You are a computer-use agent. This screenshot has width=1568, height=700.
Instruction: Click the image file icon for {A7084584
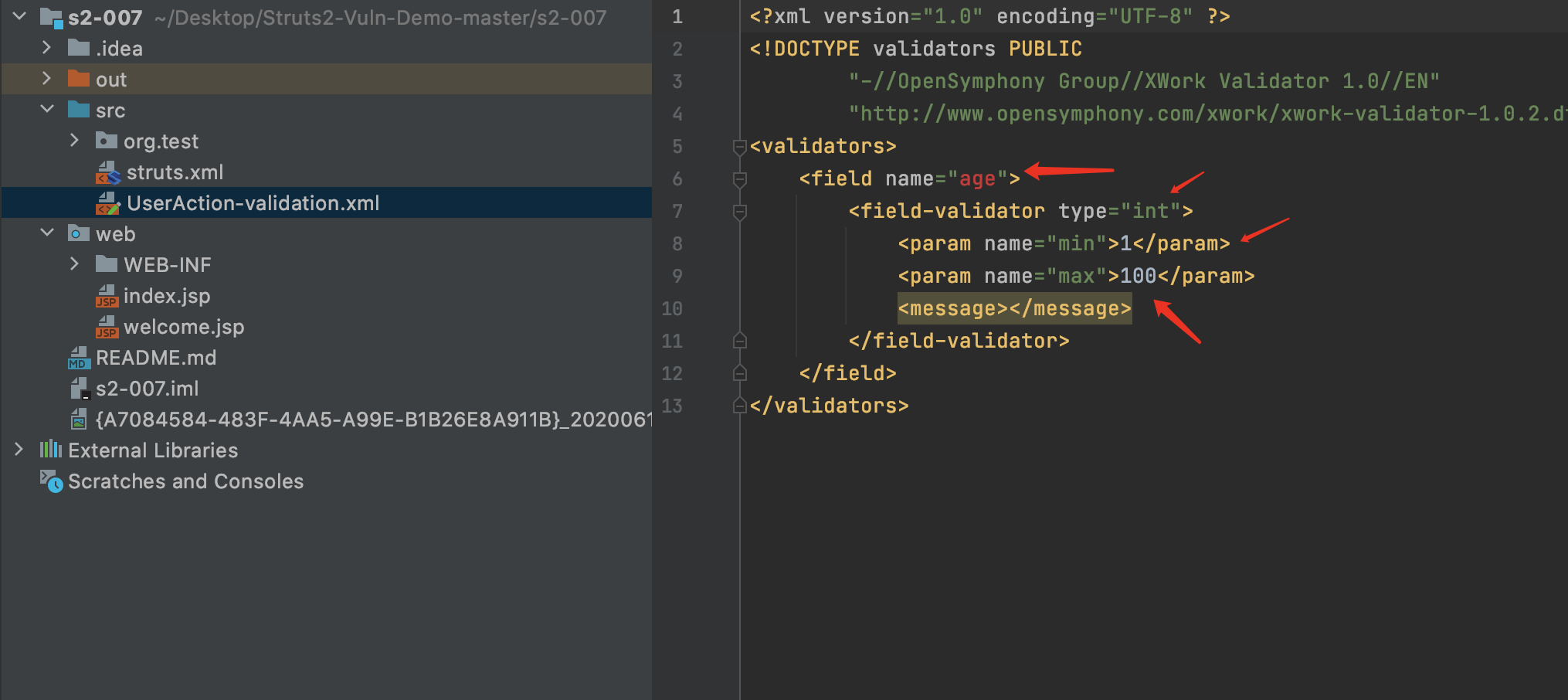click(79, 420)
